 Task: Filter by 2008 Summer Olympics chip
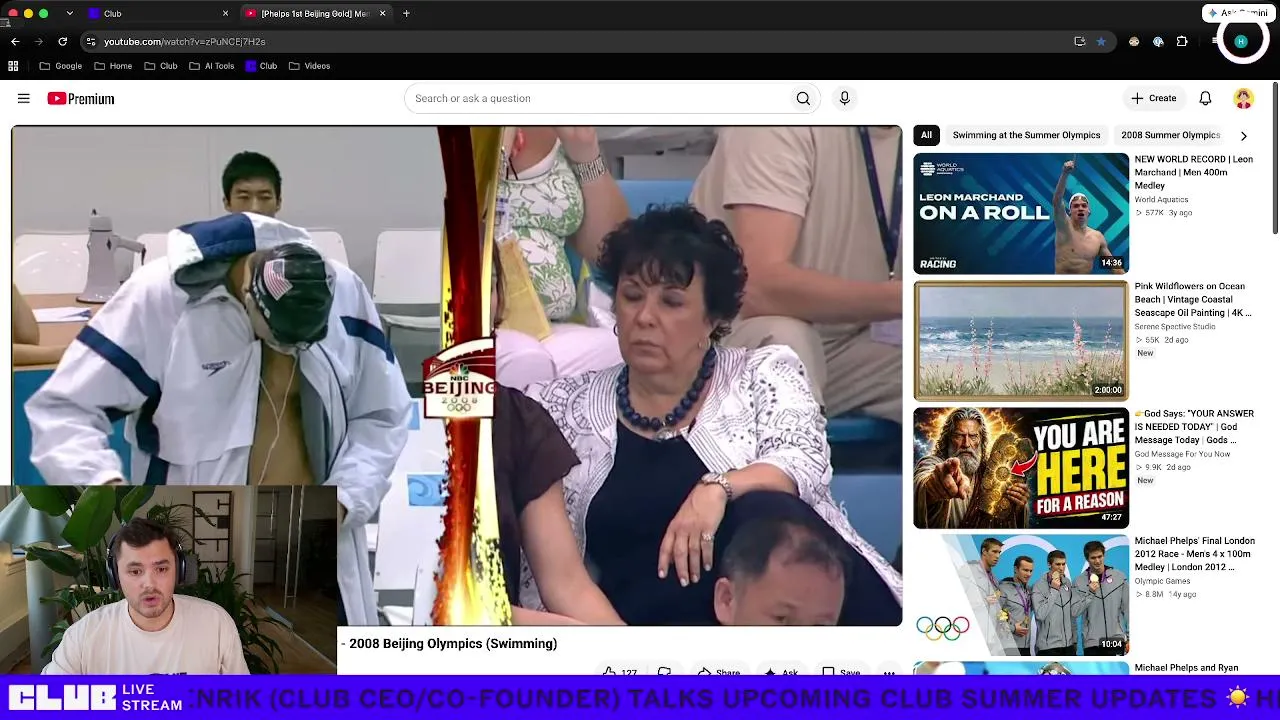point(1170,135)
